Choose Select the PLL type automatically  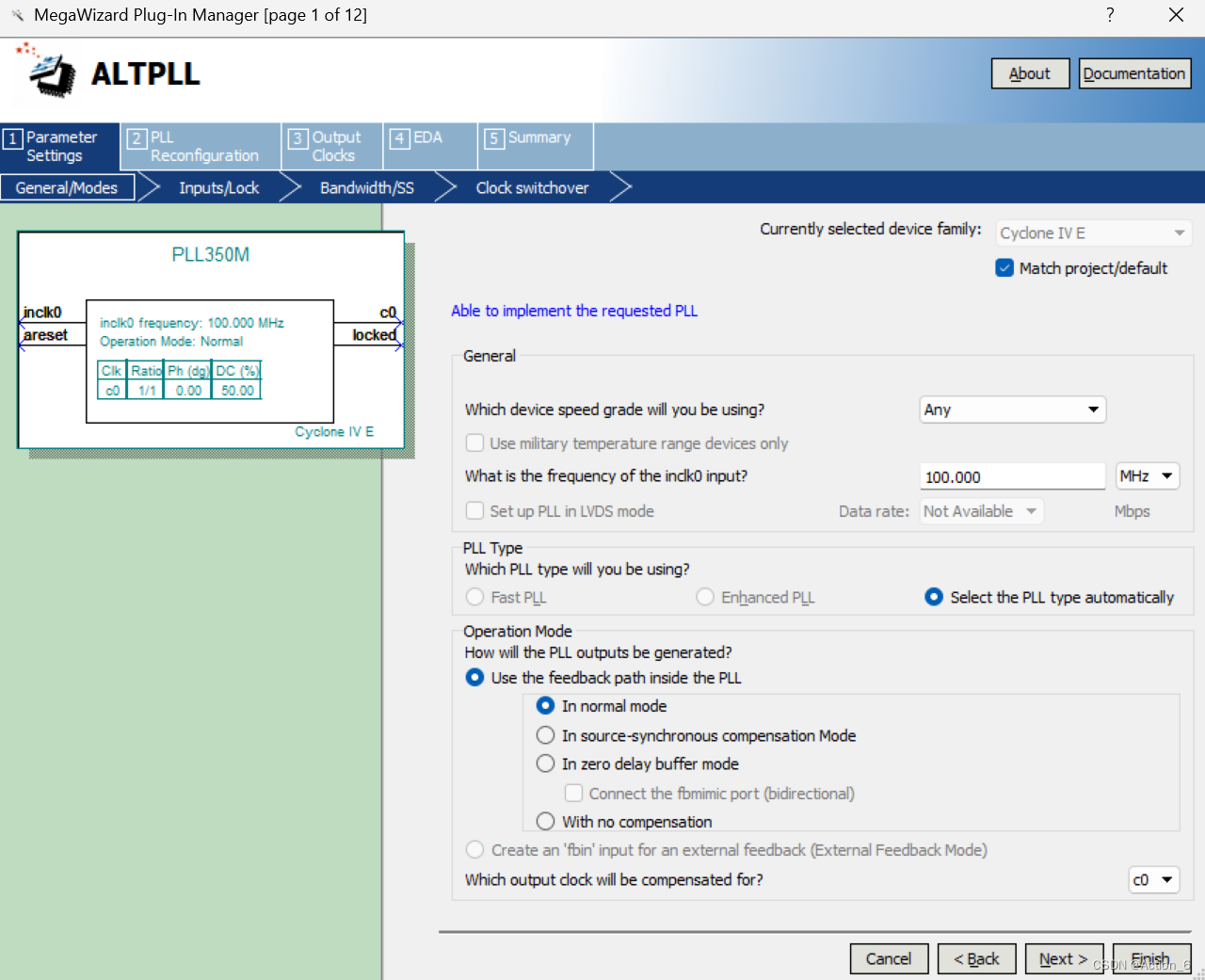[934, 597]
